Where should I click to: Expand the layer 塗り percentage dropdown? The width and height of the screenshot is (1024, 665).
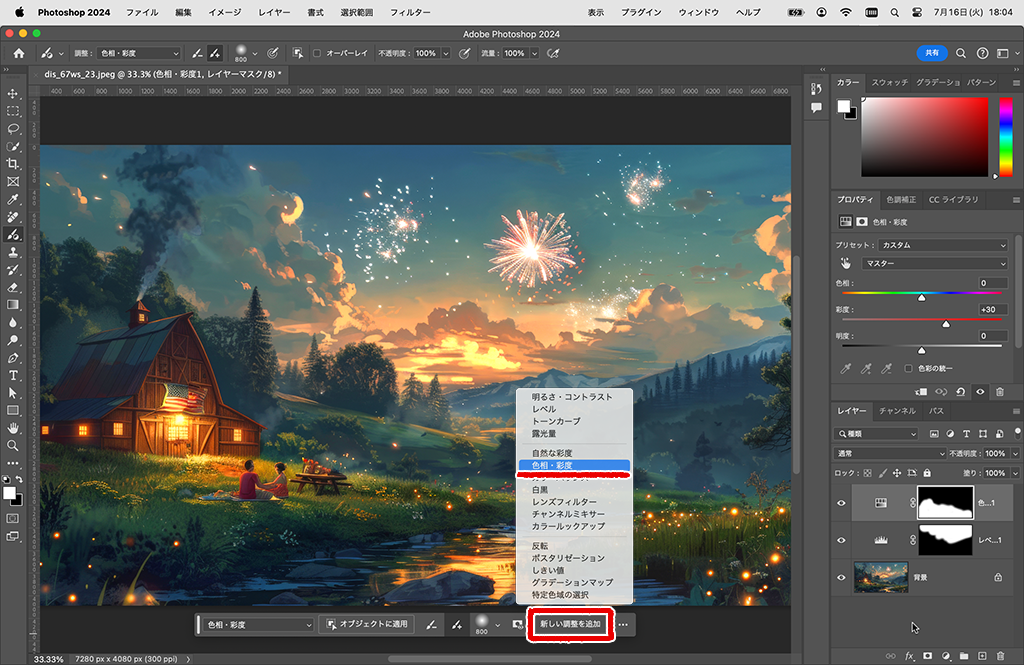click(1015, 473)
